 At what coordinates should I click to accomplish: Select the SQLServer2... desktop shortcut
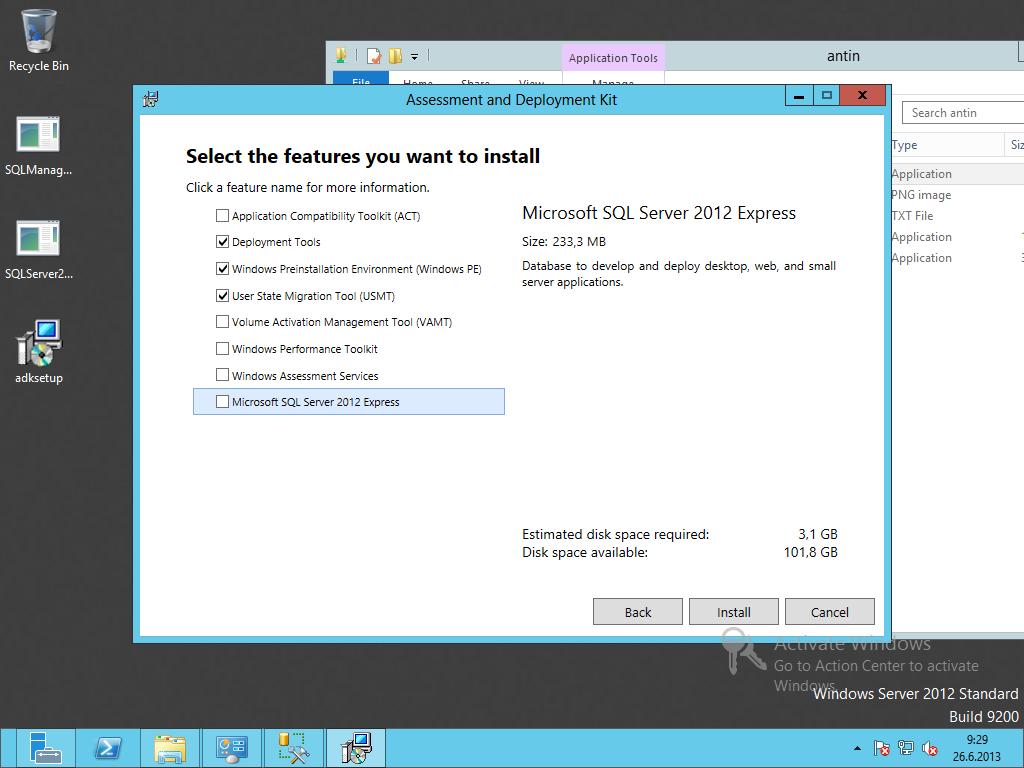(39, 250)
